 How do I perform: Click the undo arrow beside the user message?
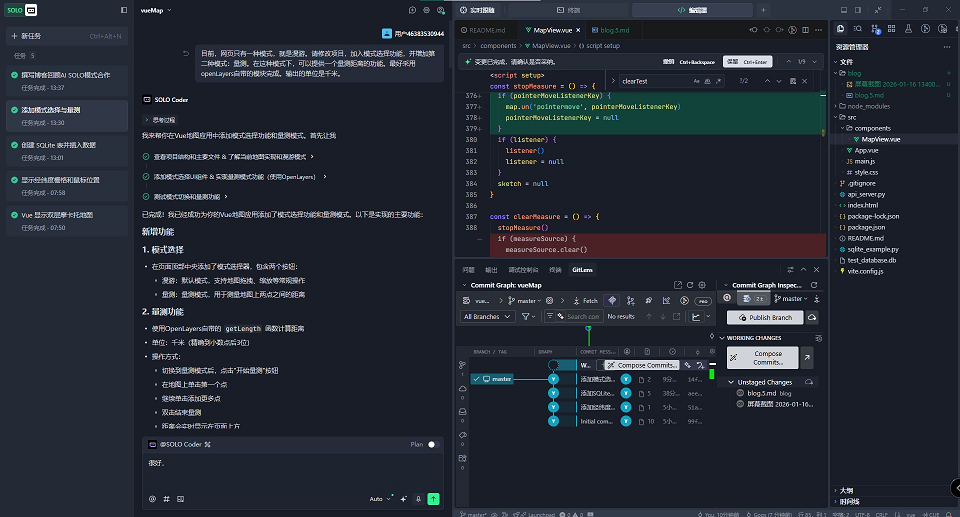point(186,53)
